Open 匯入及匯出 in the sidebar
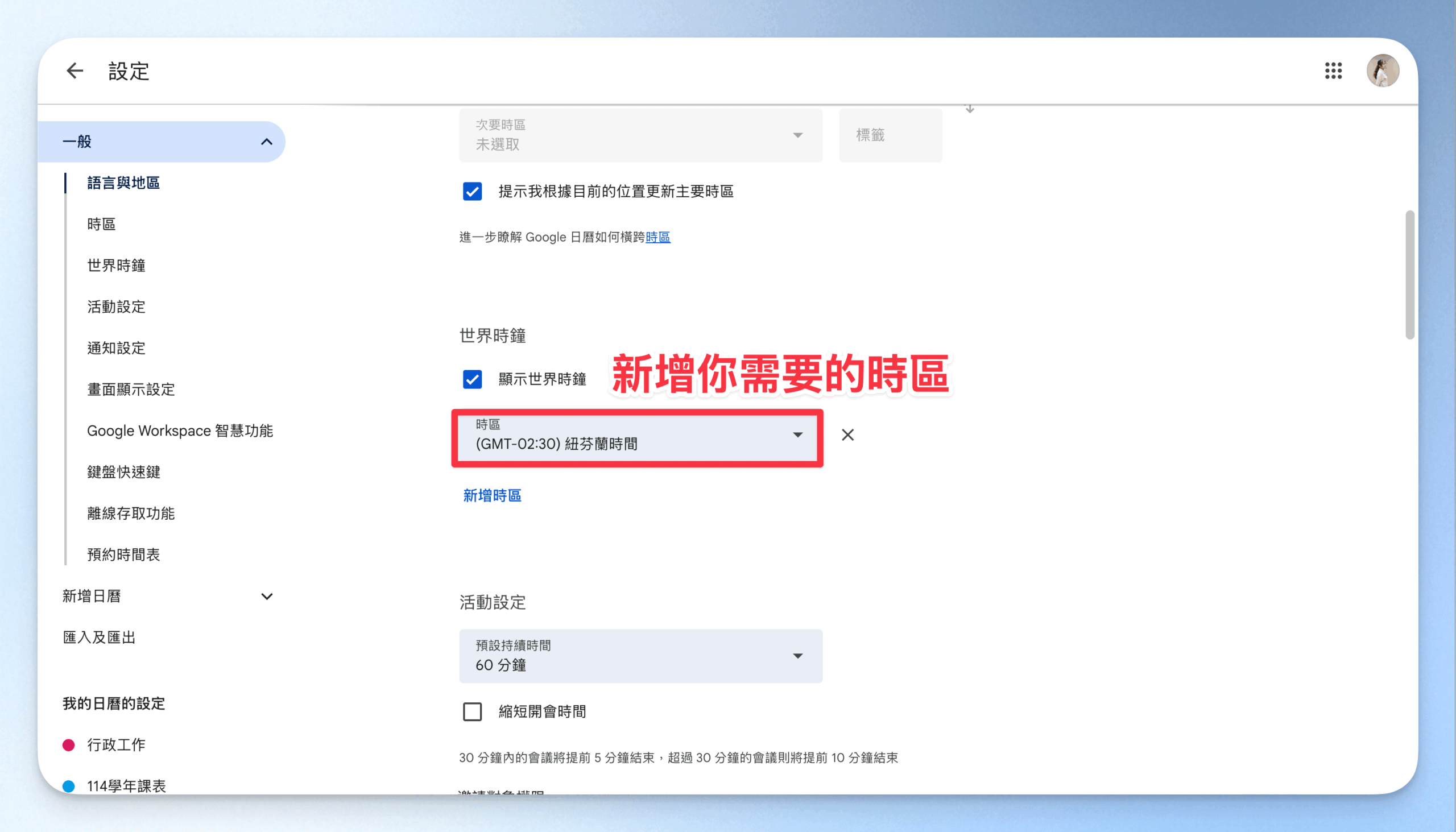Screen dimensions: 1456x832 [x=99, y=637]
